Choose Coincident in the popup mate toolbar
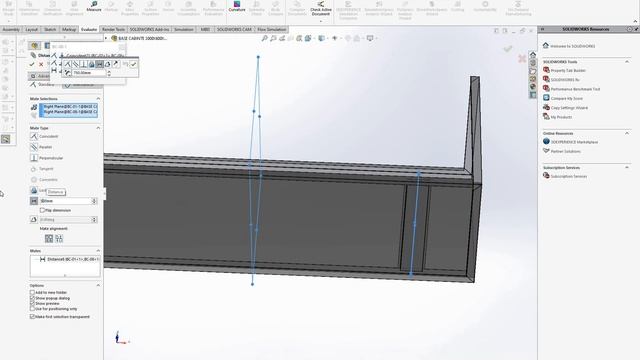Image resolution: width=640 pixels, height=360 pixels. [68, 64]
